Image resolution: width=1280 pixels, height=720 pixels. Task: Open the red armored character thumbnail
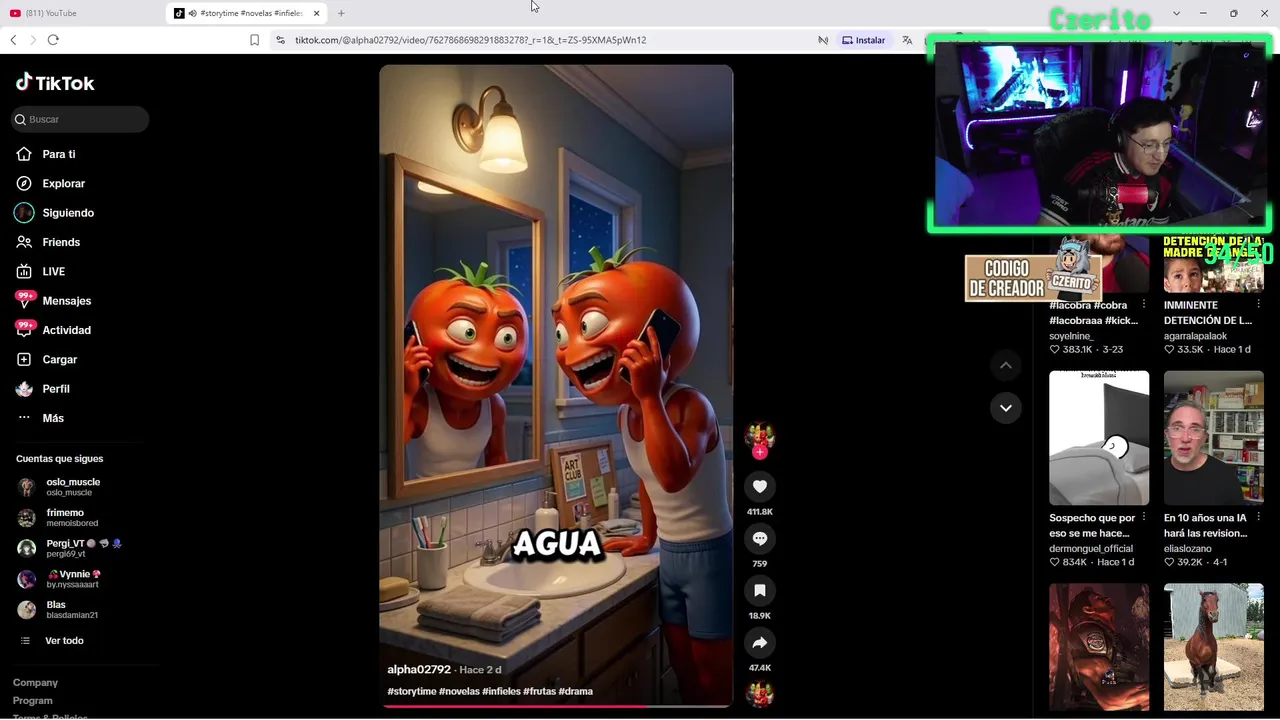pyautogui.click(x=1099, y=647)
